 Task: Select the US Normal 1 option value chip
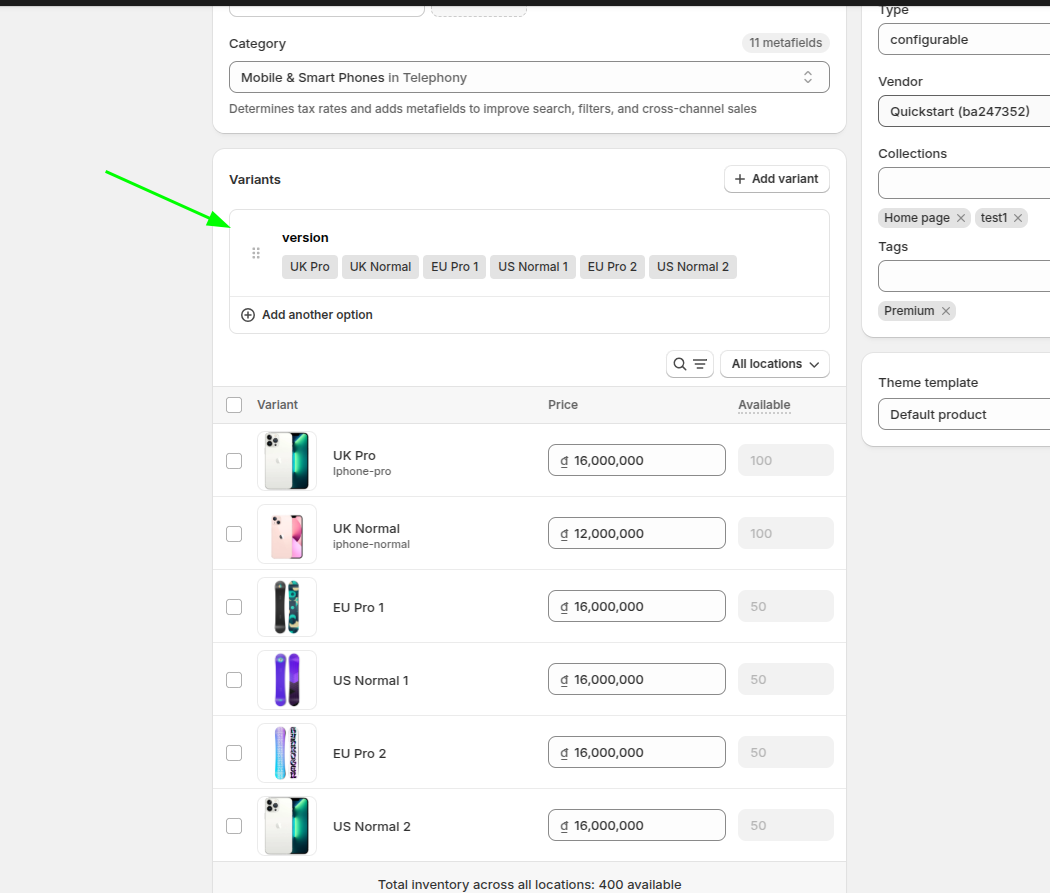click(533, 267)
